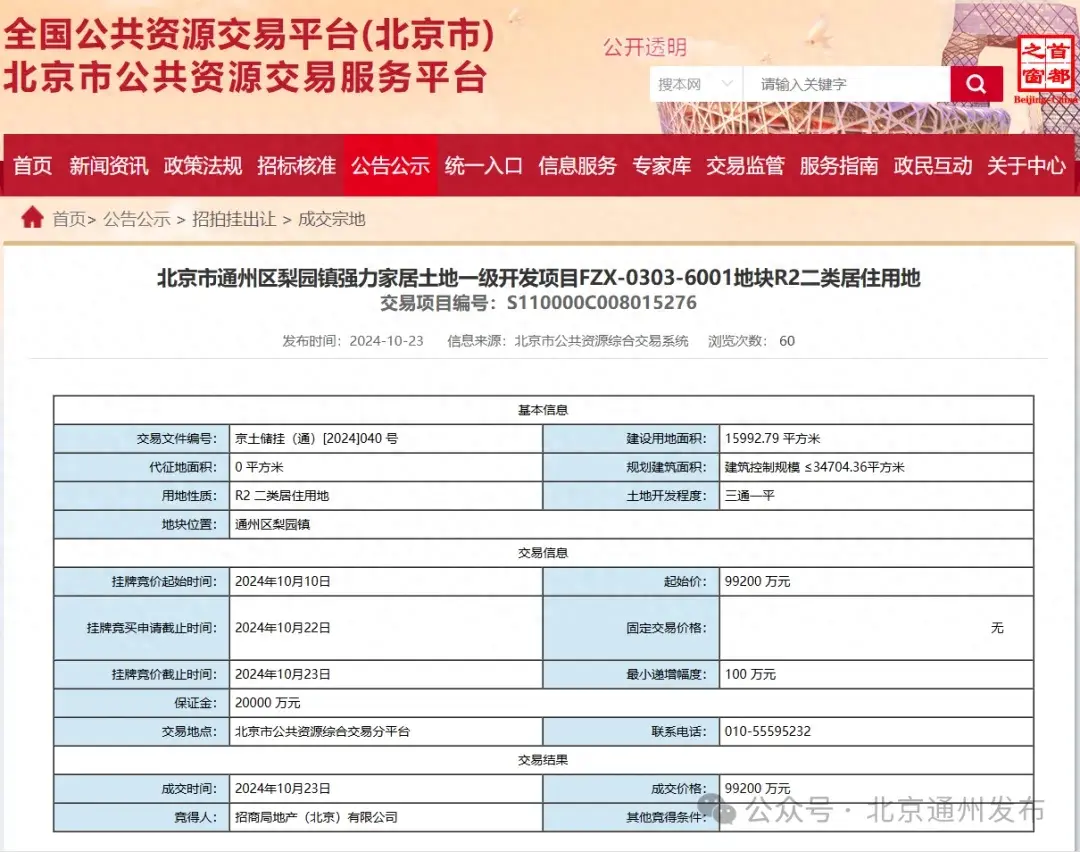Open the 统一入口 navigation tab
The image size is (1080, 852).
pyautogui.click(x=484, y=166)
